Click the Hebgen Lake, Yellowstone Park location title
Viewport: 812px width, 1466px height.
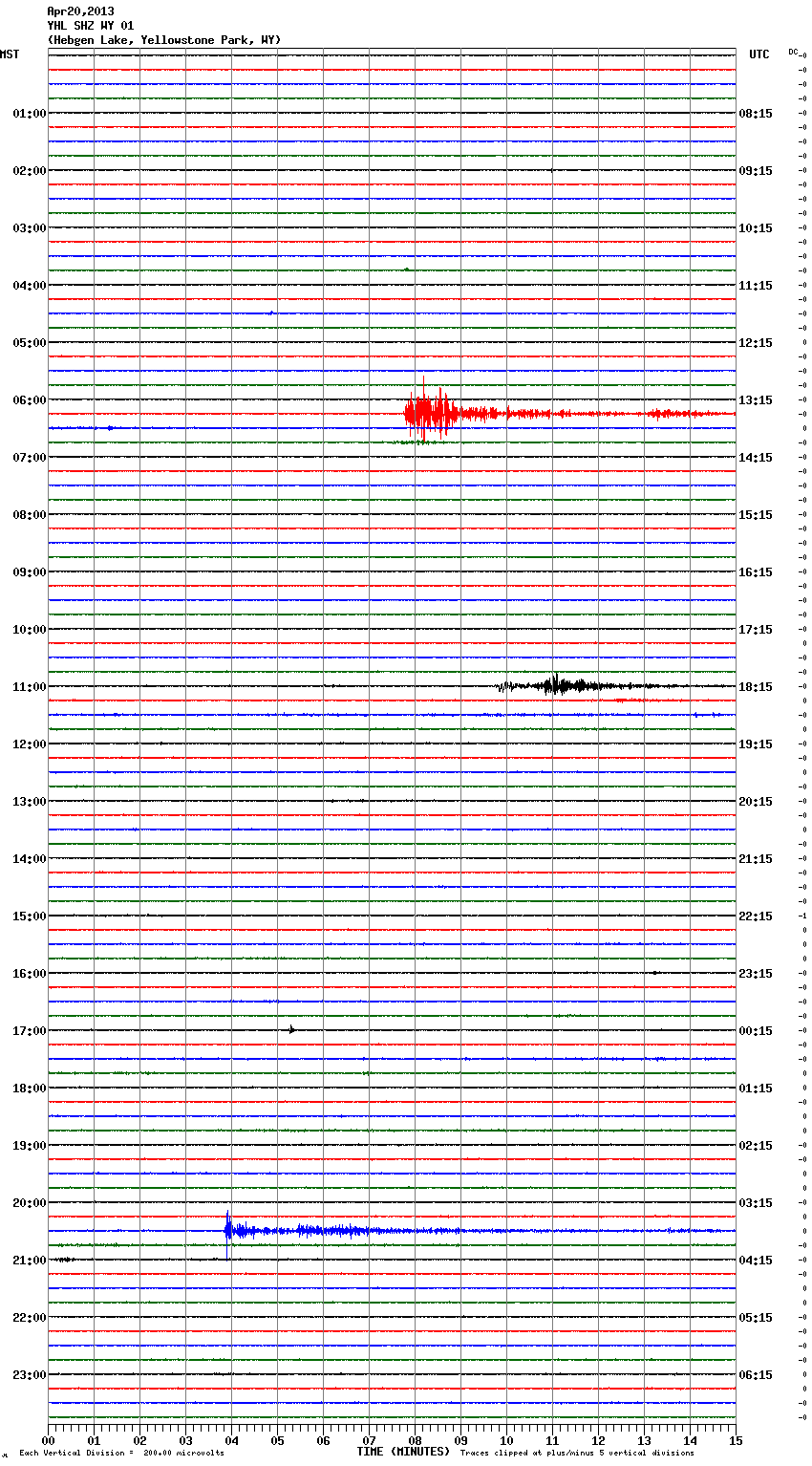164,40
